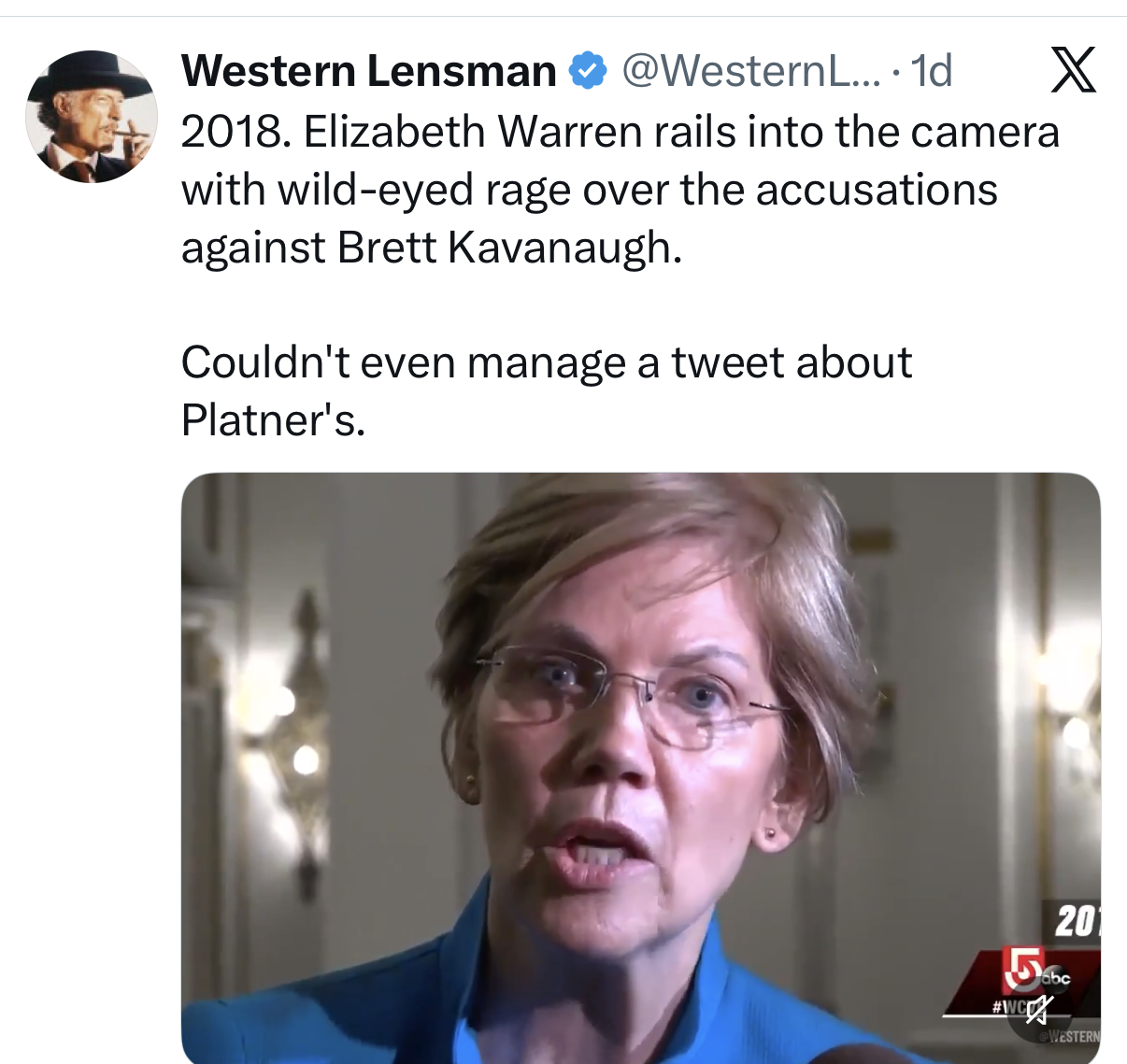Screen dimensions: 1127x1064
Task: Click the "Couldn't even manage a tweet" line
Action: [546, 362]
